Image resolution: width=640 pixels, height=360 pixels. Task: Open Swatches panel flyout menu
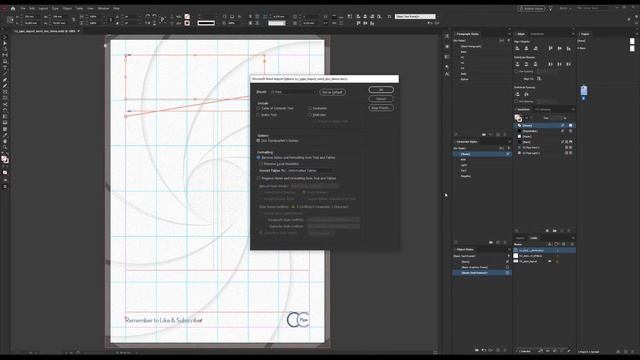click(x=573, y=109)
